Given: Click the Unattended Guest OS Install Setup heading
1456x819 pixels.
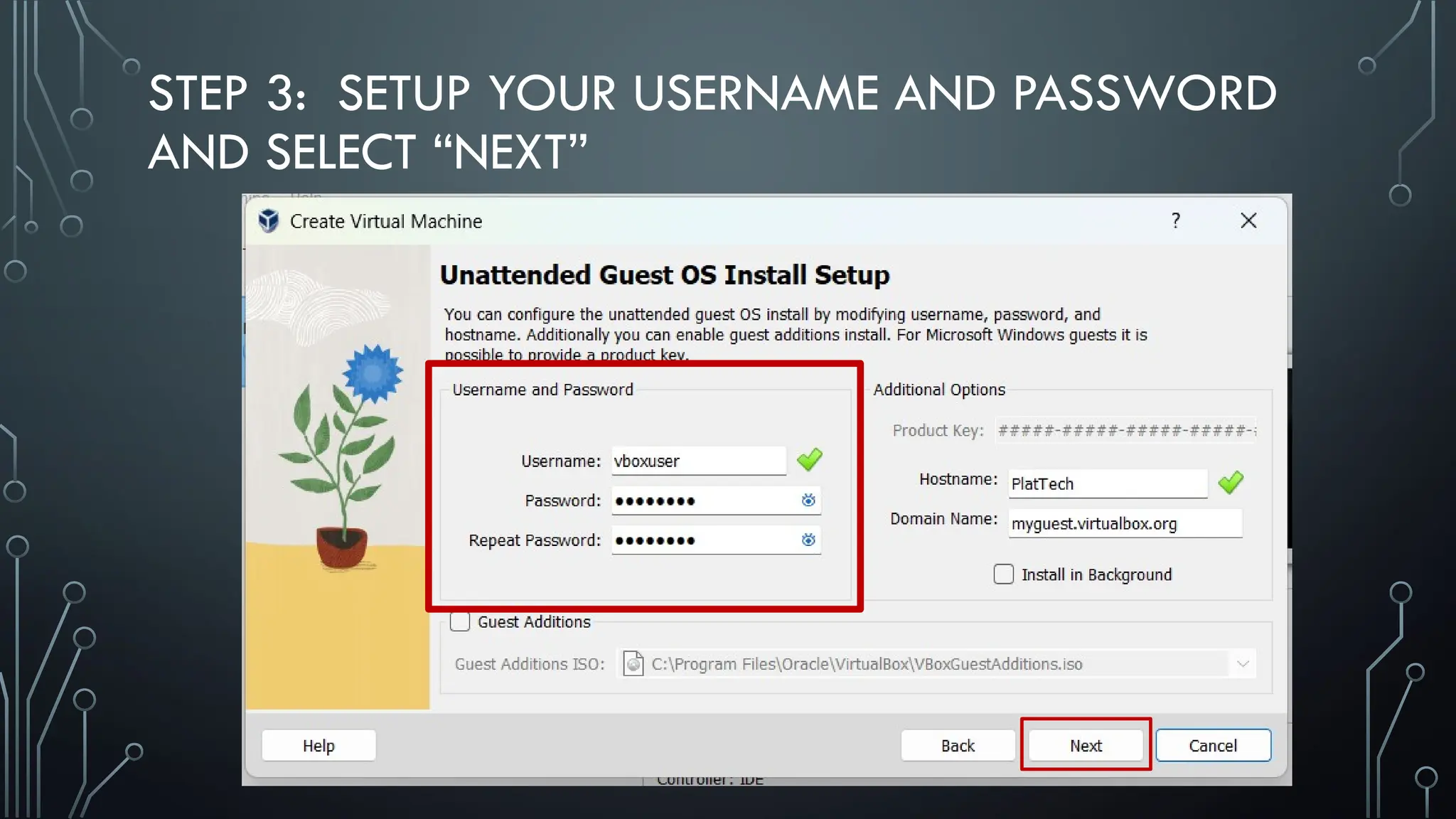Looking at the screenshot, I should coord(665,275).
